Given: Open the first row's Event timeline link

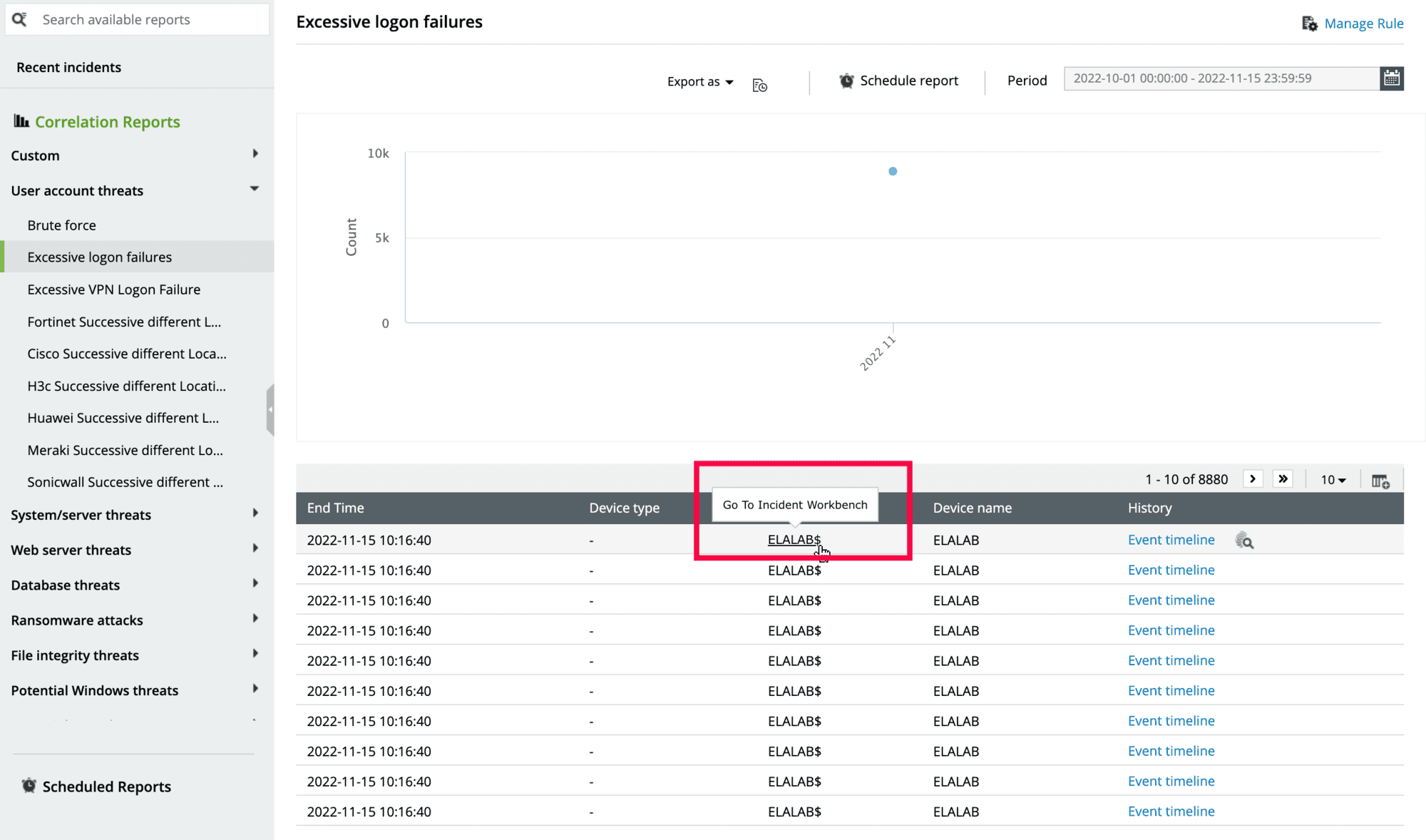Looking at the screenshot, I should [1171, 540].
